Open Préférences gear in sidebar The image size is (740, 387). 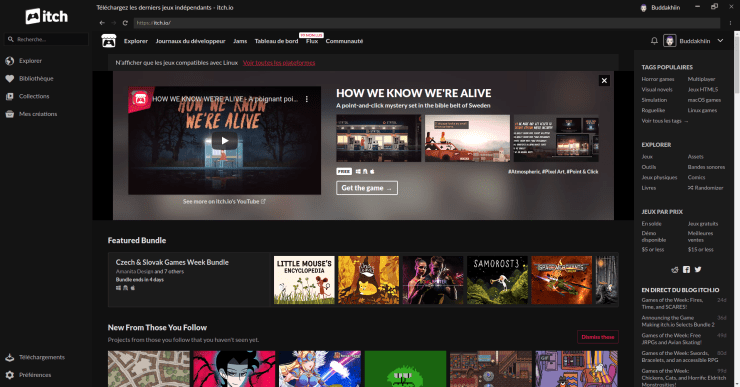[9, 375]
